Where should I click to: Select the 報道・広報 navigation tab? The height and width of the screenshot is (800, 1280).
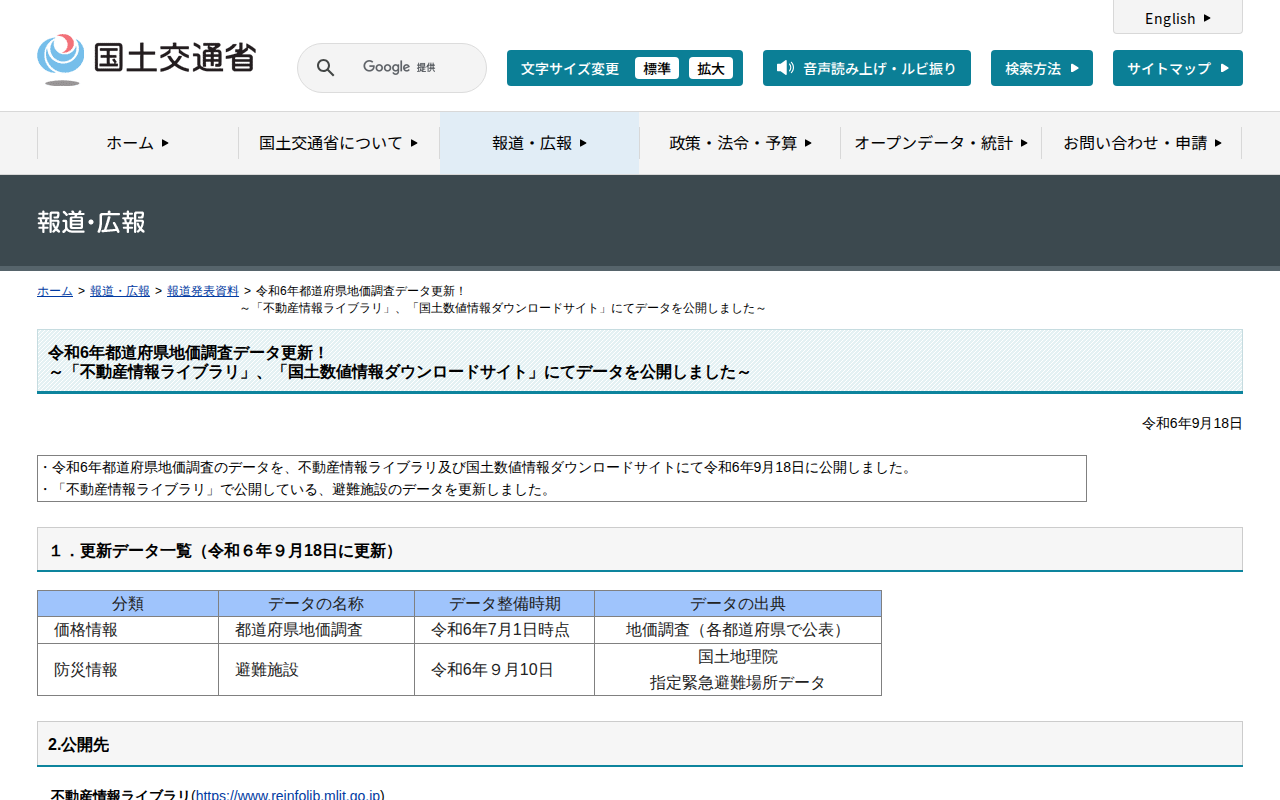[539, 143]
